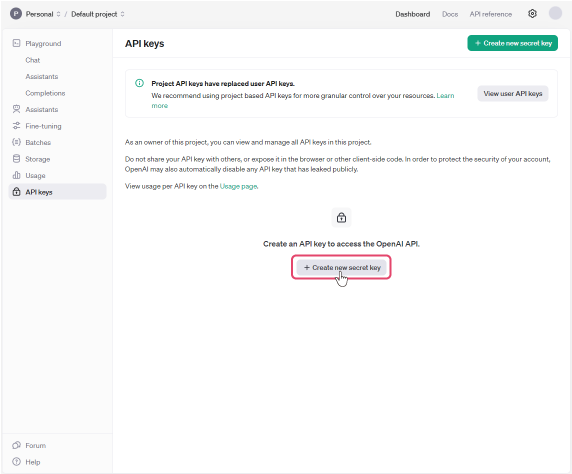This screenshot has width=572, height=474.
Task: Open the API reference tab
Action: click(491, 14)
